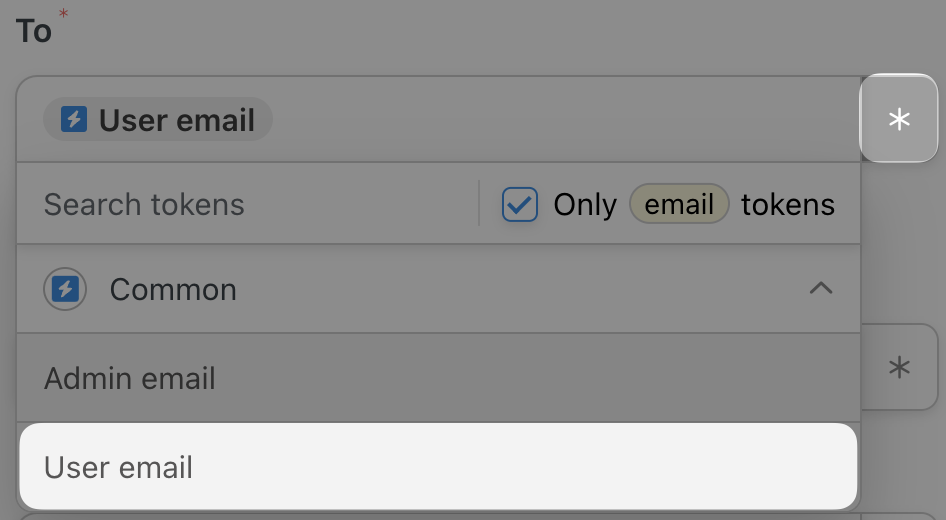Click the circled lightning icon beside Common

tap(65, 289)
